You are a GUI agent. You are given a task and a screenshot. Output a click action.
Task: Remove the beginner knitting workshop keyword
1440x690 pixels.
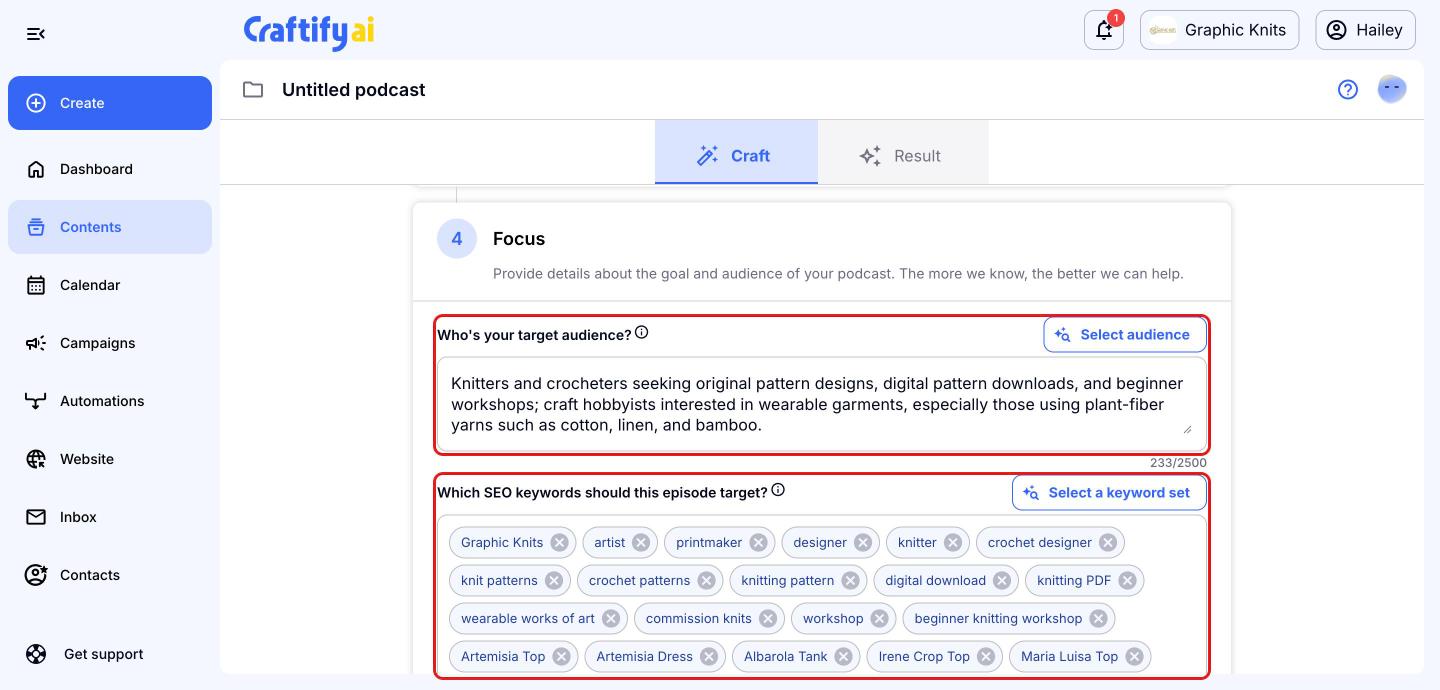click(x=1098, y=619)
